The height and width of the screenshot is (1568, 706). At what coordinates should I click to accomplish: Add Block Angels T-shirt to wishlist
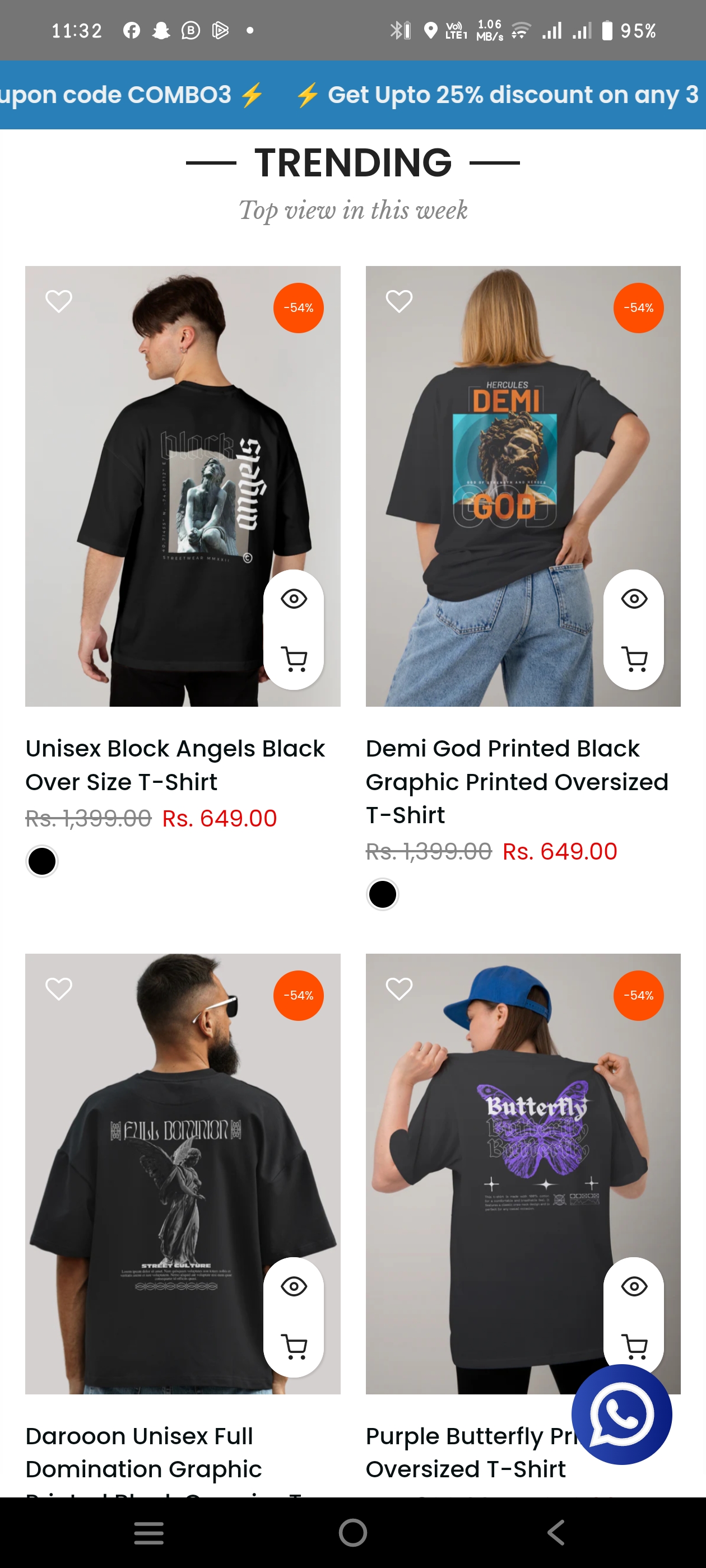click(x=59, y=301)
